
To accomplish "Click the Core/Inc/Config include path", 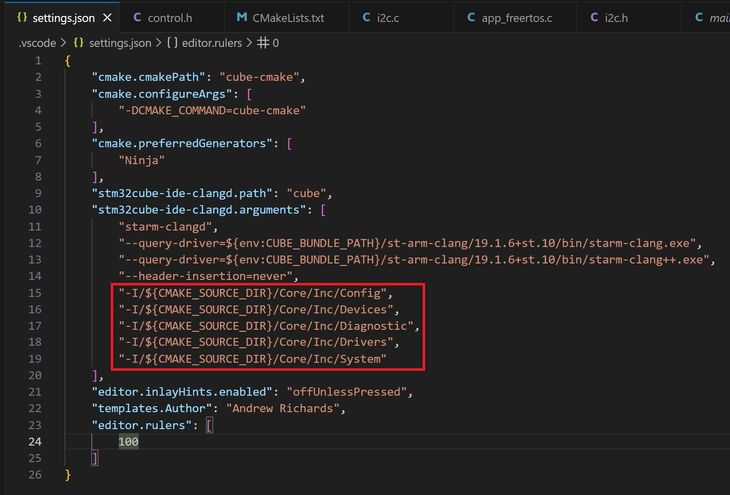I will pyautogui.click(x=253, y=293).
